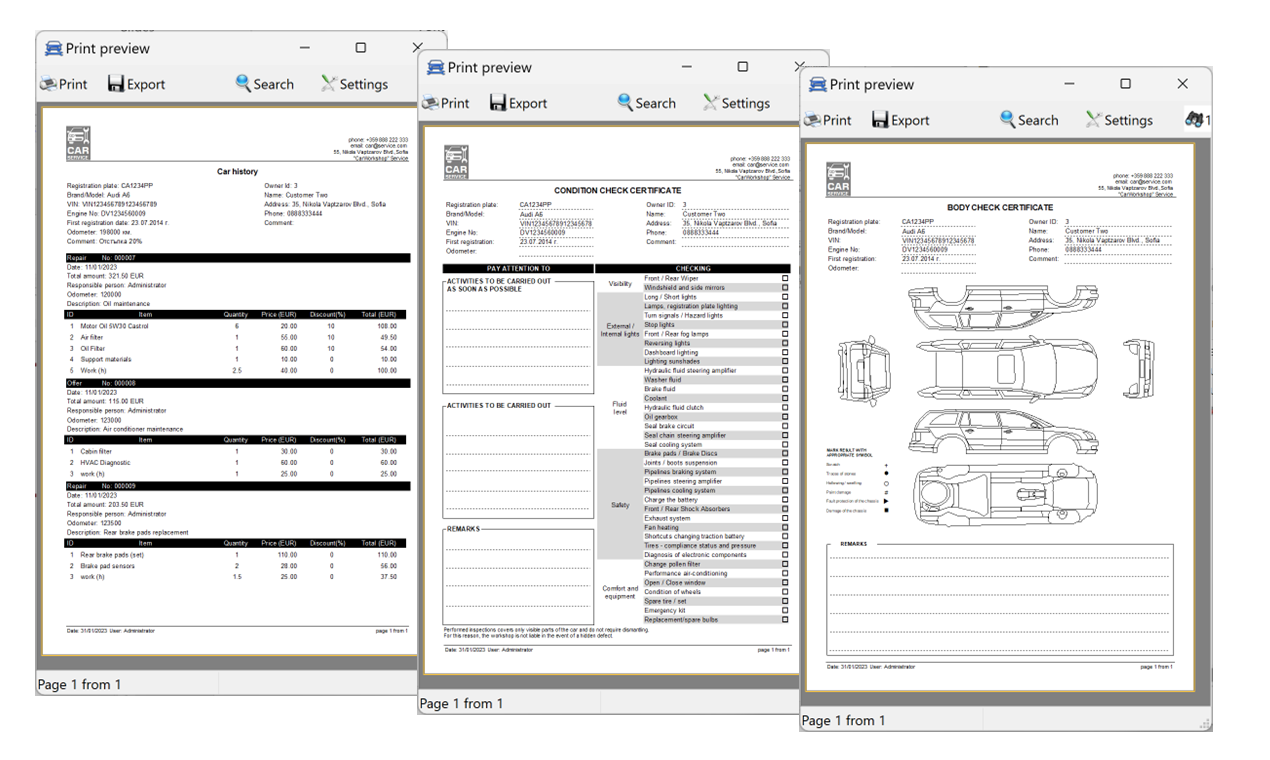
Task: Open Search in the Body Check Certificate window
Action: click(x=1029, y=120)
